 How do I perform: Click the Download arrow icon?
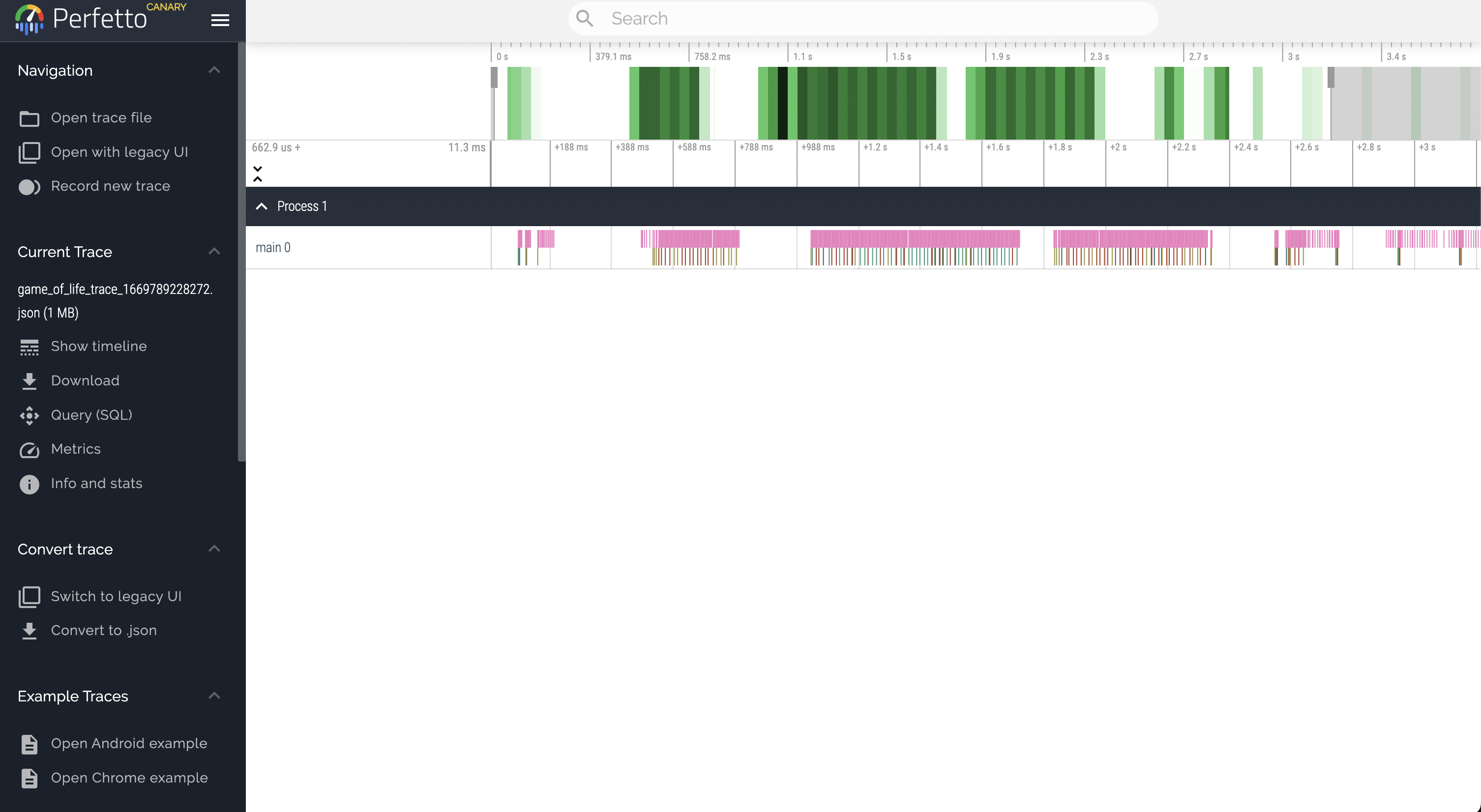click(x=30, y=381)
